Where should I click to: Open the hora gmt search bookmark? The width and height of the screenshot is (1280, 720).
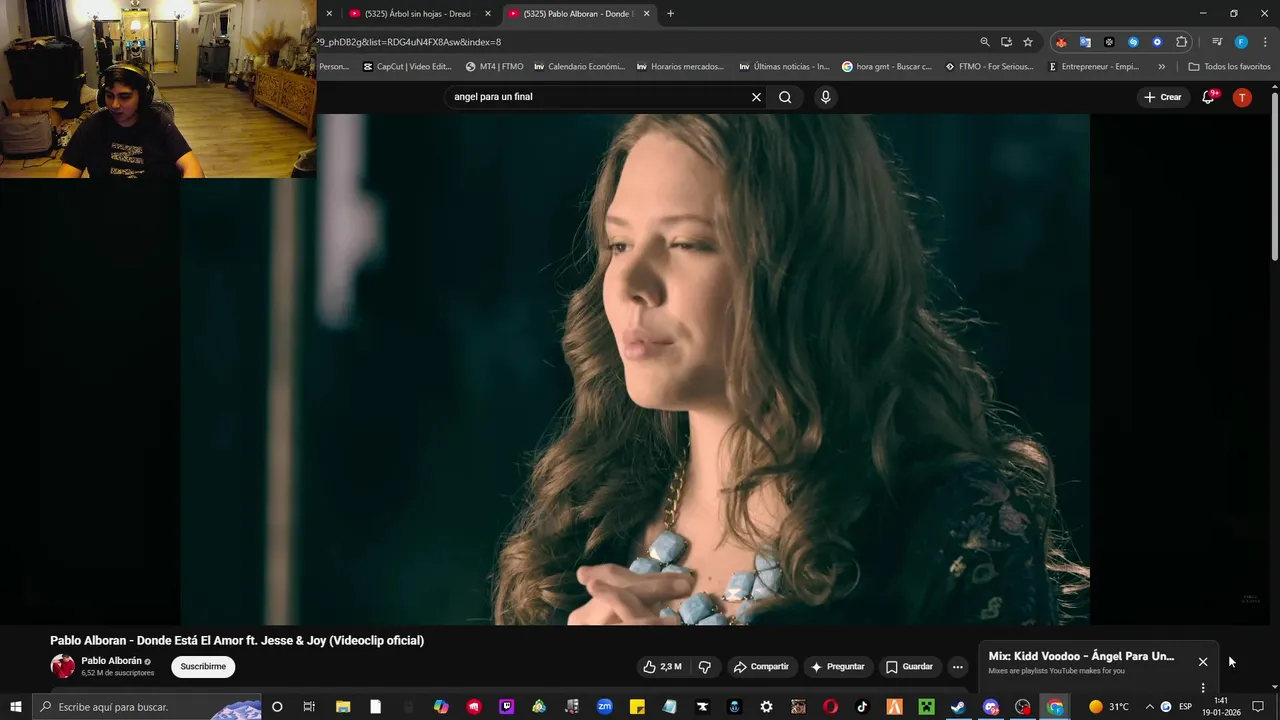tap(887, 67)
